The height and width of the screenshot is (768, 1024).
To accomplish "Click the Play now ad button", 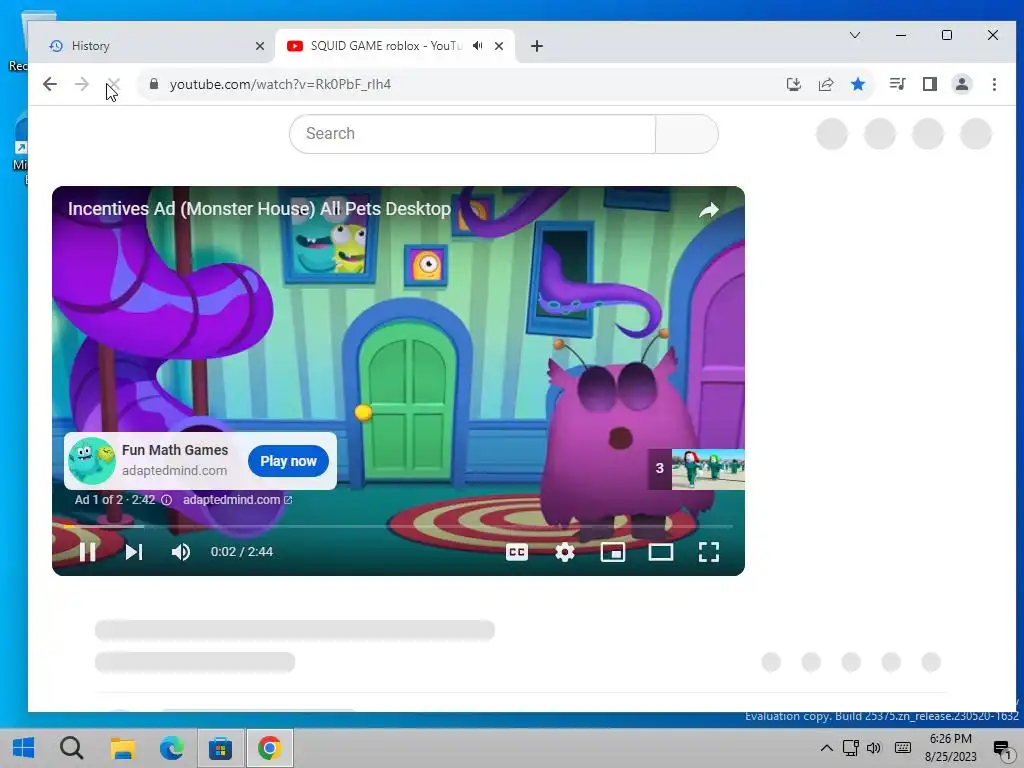I will point(288,461).
